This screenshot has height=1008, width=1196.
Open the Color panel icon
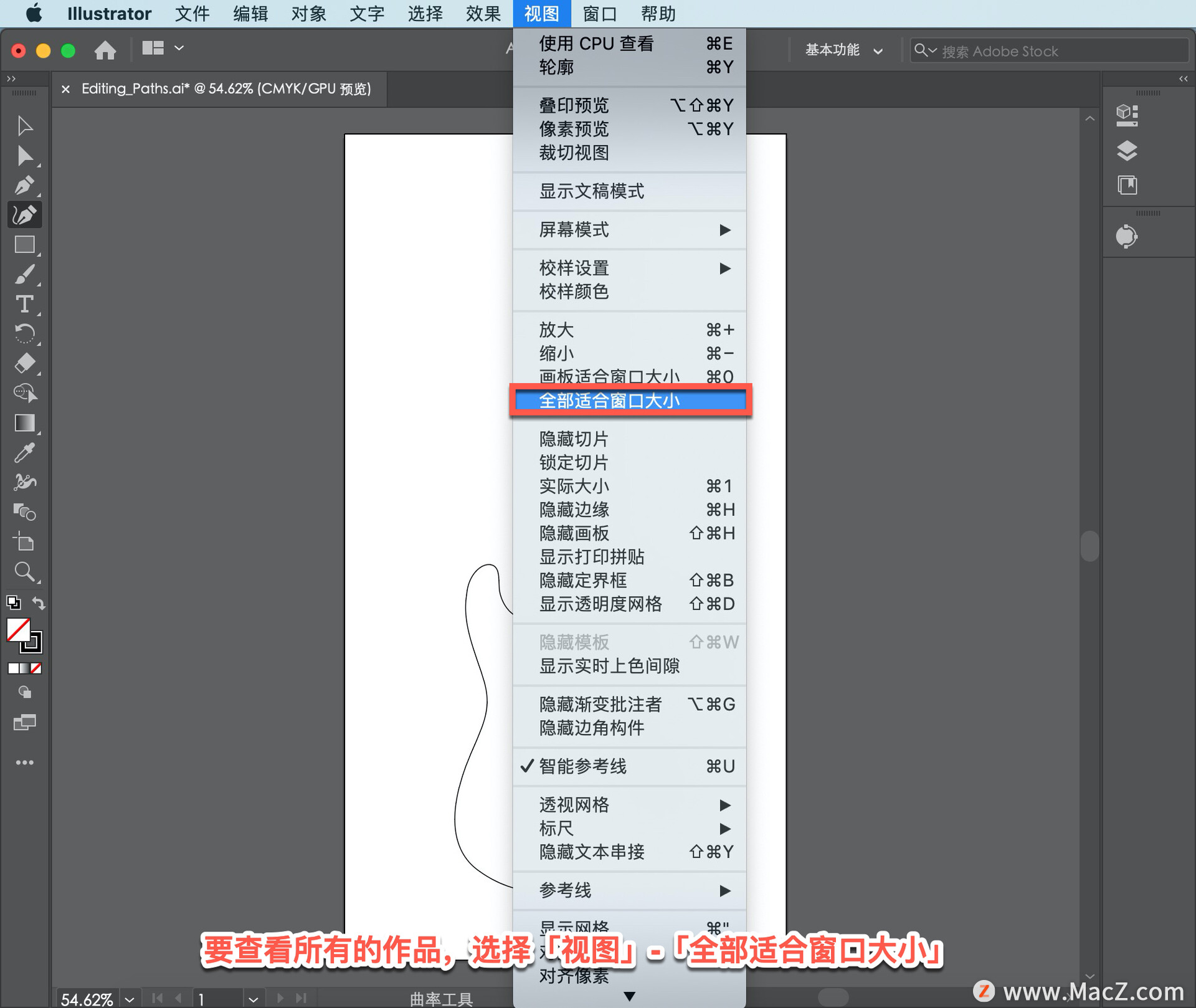[x=1127, y=236]
